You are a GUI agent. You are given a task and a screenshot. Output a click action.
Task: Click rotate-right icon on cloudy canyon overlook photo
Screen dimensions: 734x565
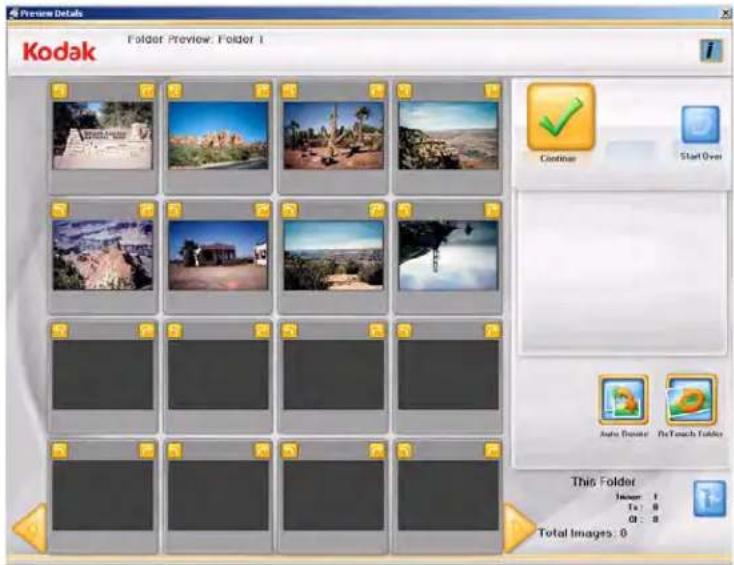tap(492, 91)
